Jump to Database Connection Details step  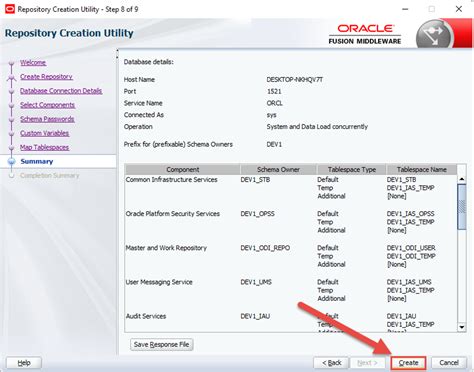tap(61, 91)
